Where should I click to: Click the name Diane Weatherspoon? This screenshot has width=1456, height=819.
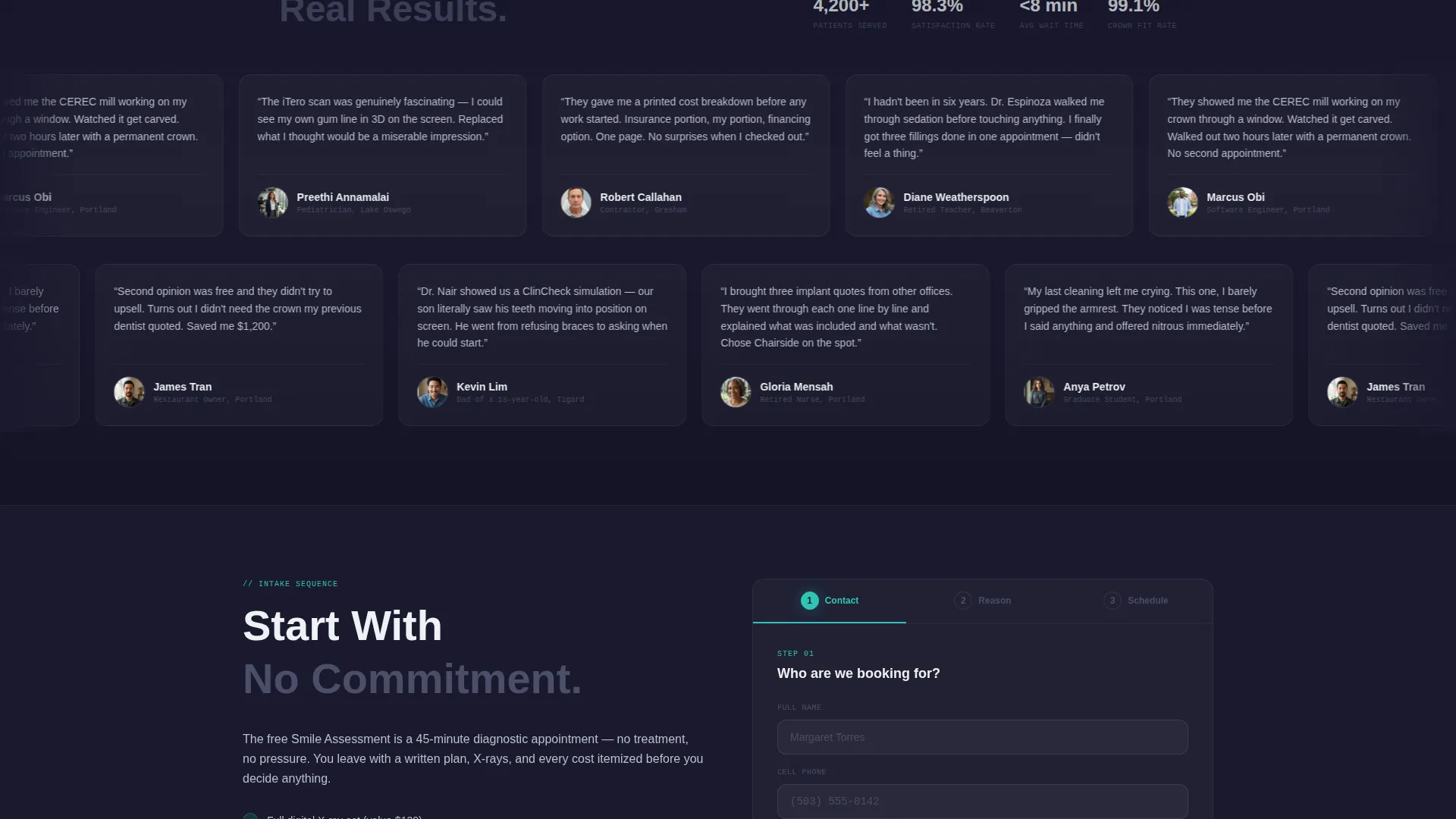pos(955,197)
